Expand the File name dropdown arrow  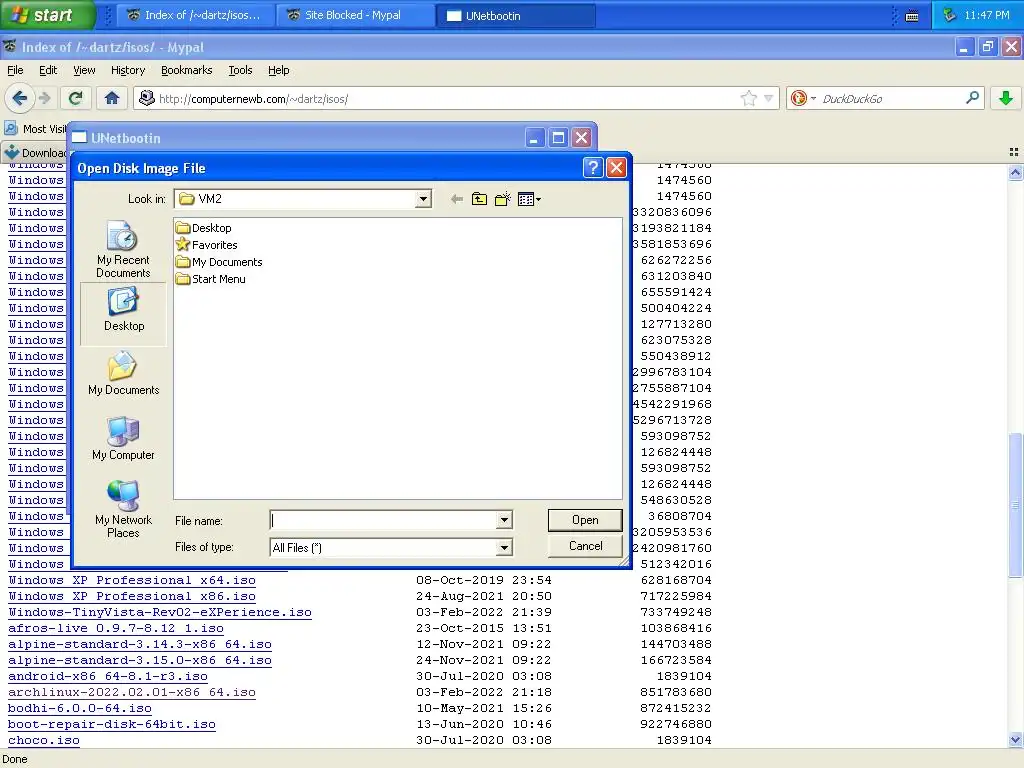[x=504, y=520]
